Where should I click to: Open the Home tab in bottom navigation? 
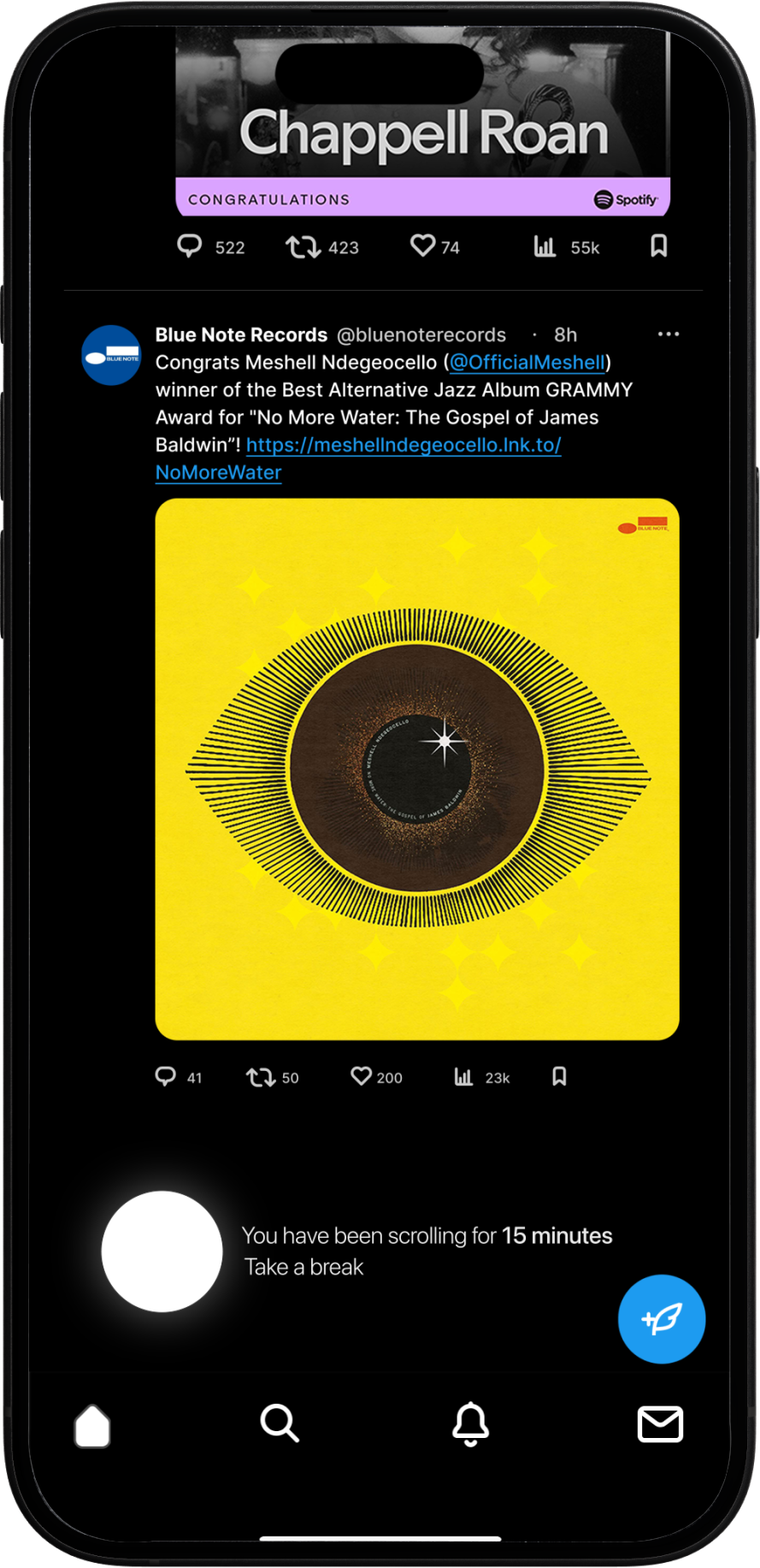[92, 1425]
